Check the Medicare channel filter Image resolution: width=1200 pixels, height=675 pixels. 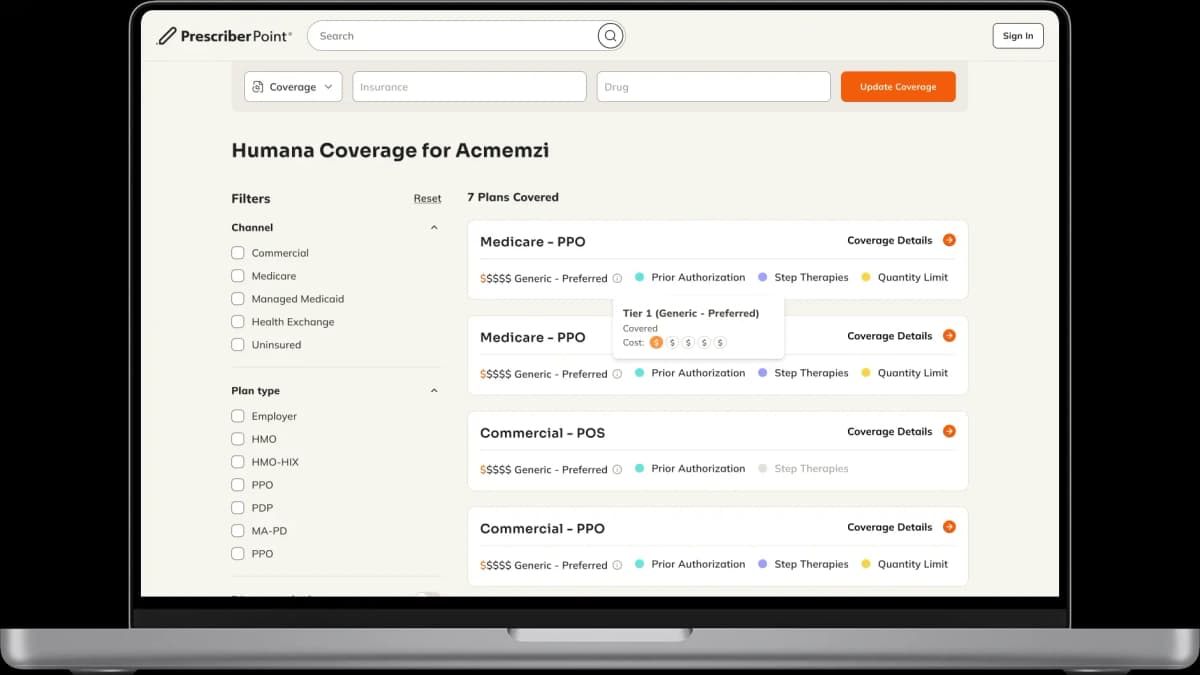coord(237,275)
